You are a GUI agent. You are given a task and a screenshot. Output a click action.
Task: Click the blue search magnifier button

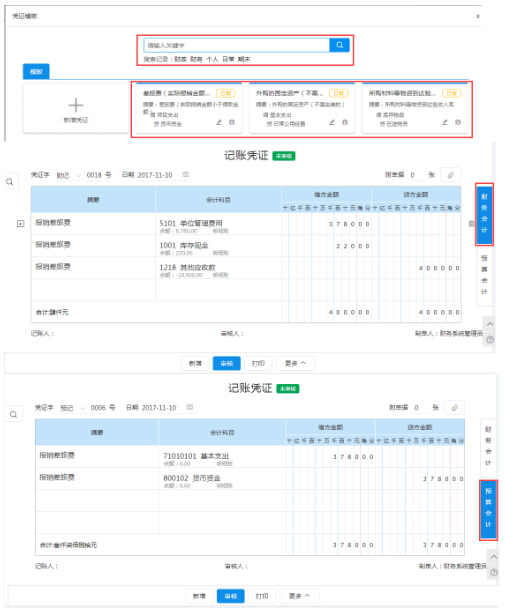pyautogui.click(x=340, y=45)
